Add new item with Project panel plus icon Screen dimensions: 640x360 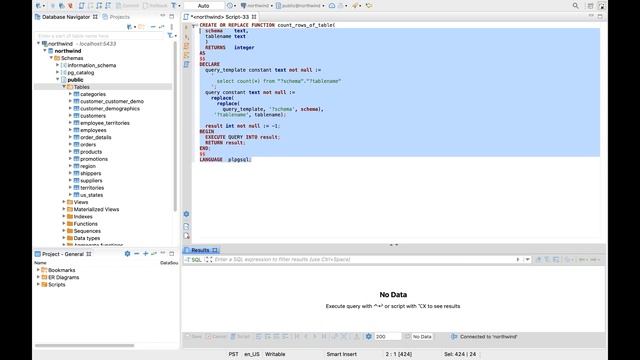pos(145,253)
